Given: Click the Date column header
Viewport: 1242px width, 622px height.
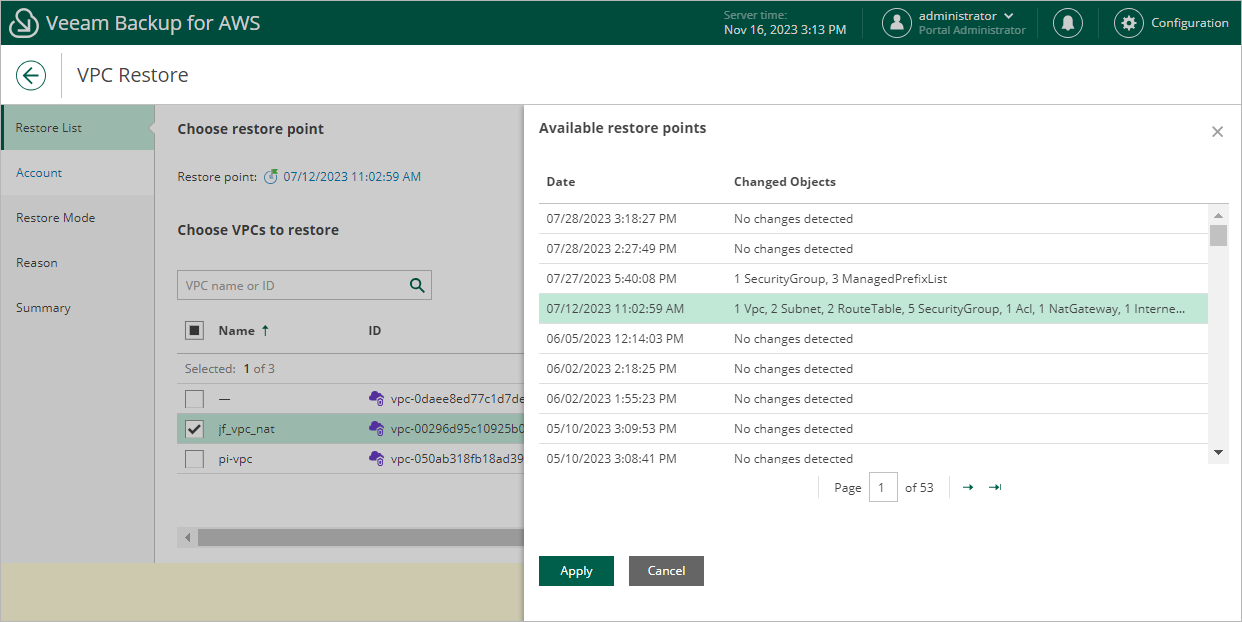Looking at the screenshot, I should (561, 182).
